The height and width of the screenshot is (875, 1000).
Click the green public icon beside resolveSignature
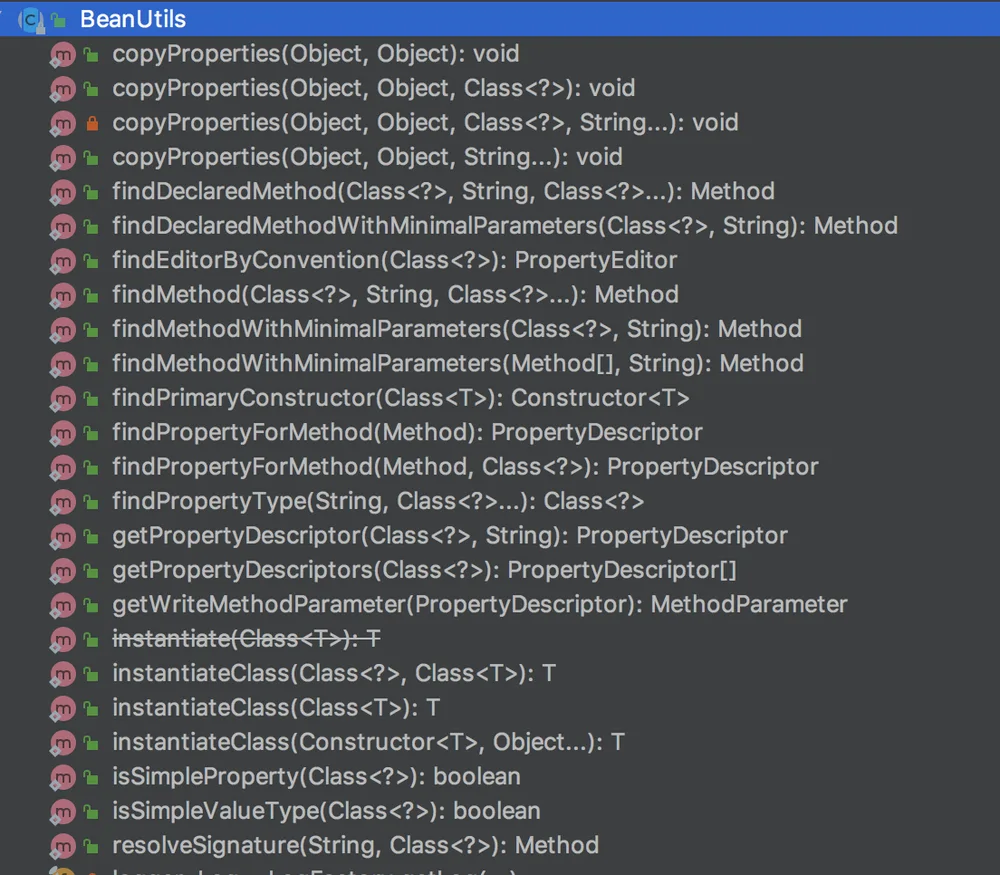tap(92, 846)
